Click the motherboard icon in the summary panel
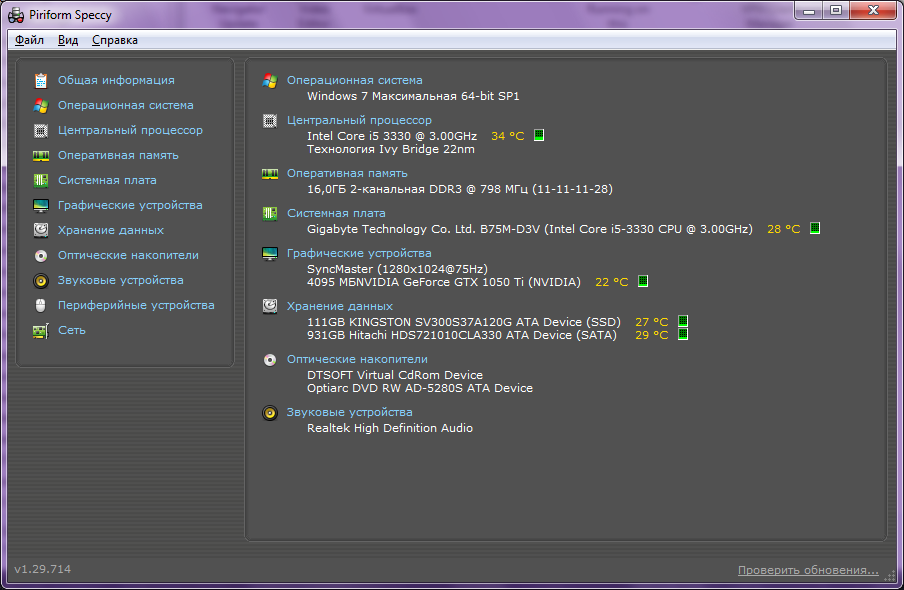 point(270,213)
